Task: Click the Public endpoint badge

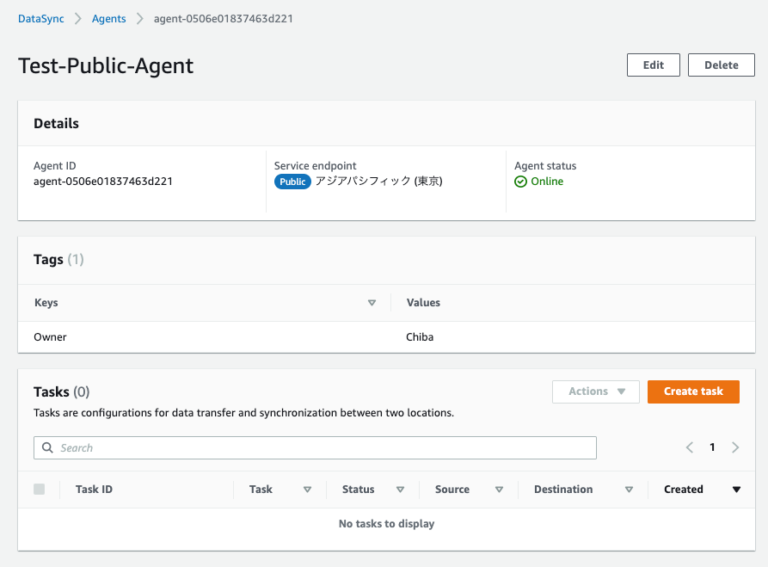Action: click(x=292, y=182)
